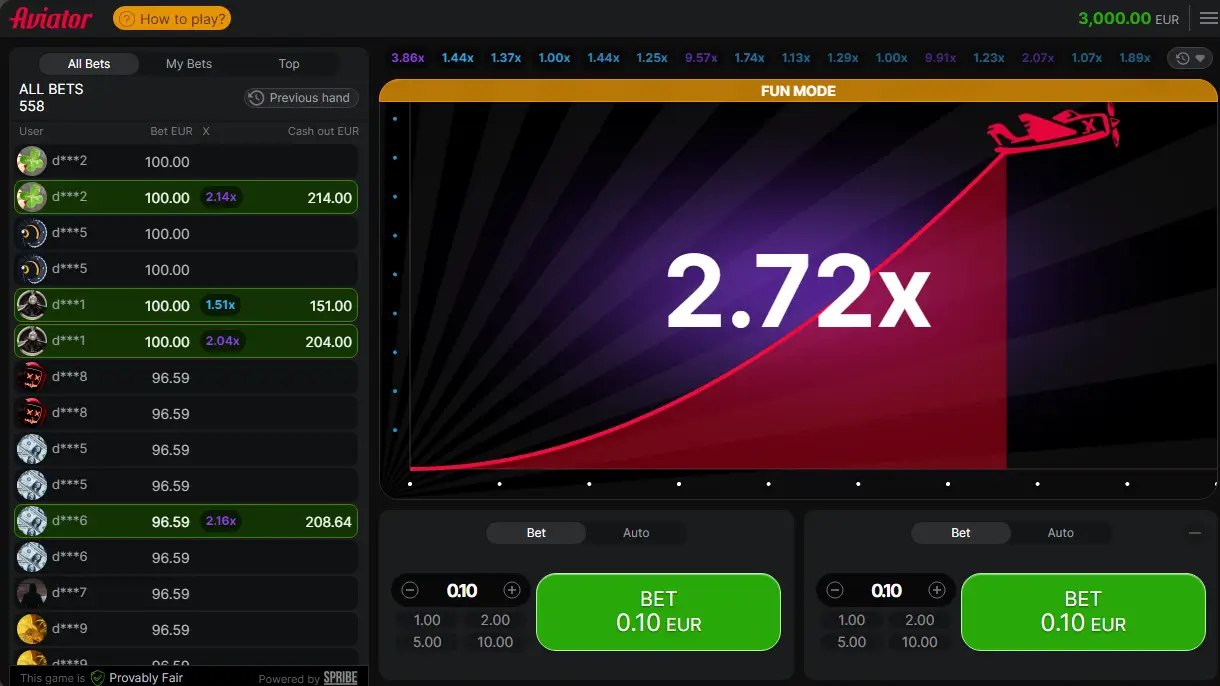Switch to the Top tab
Screen dimensions: 1220x686
point(289,64)
